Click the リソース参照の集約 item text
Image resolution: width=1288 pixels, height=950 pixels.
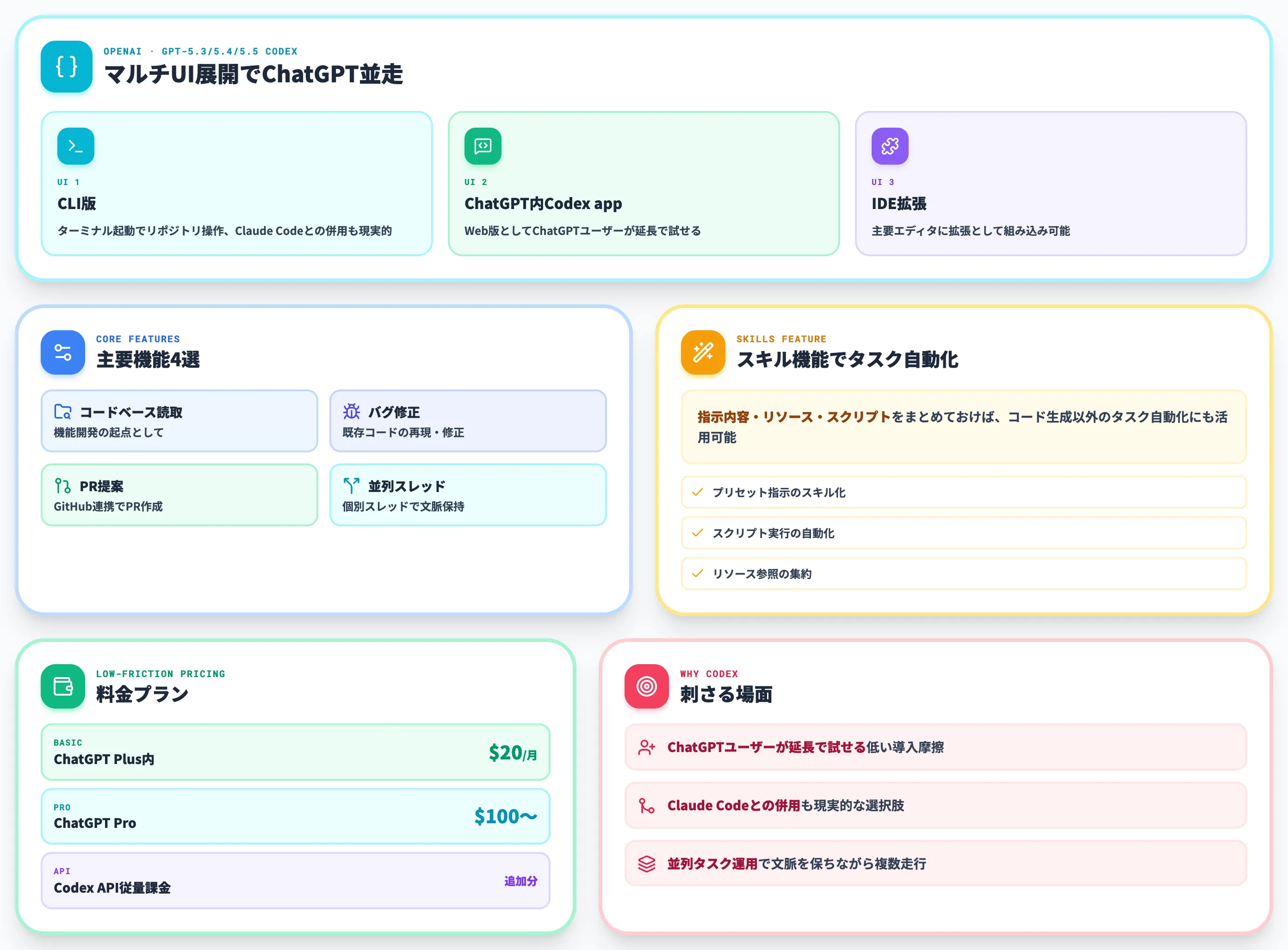pyautogui.click(x=762, y=574)
